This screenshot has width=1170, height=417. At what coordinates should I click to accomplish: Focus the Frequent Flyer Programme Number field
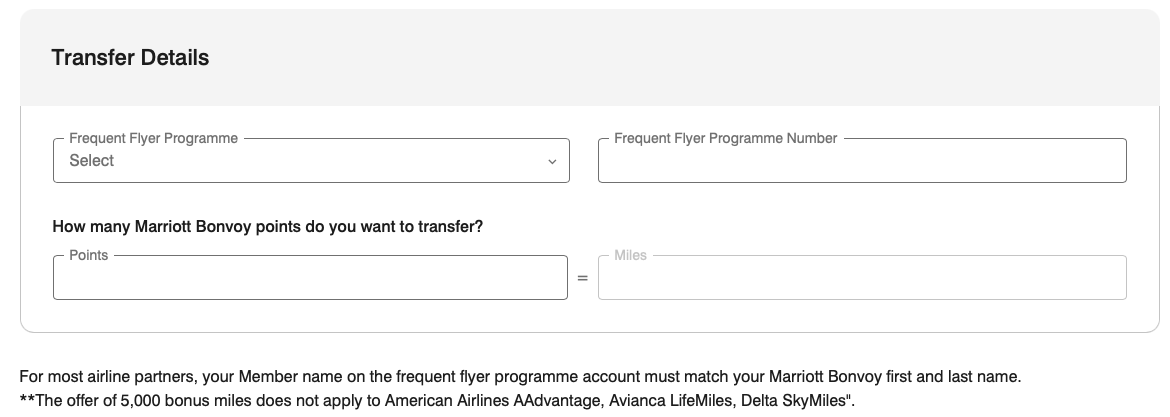coord(861,161)
